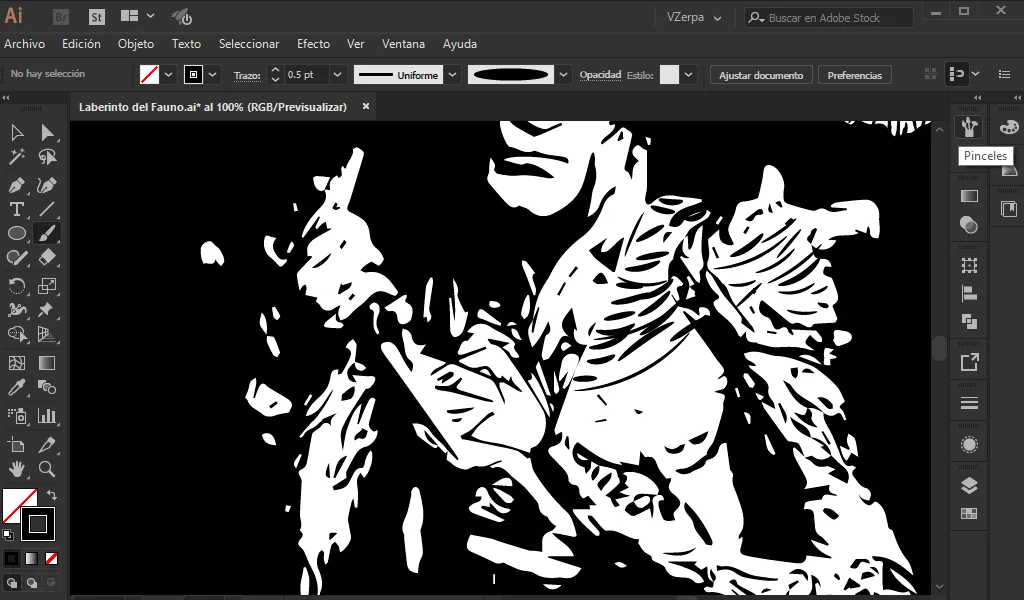1024x600 pixels.
Task: Select the Type tool
Action: (17, 209)
